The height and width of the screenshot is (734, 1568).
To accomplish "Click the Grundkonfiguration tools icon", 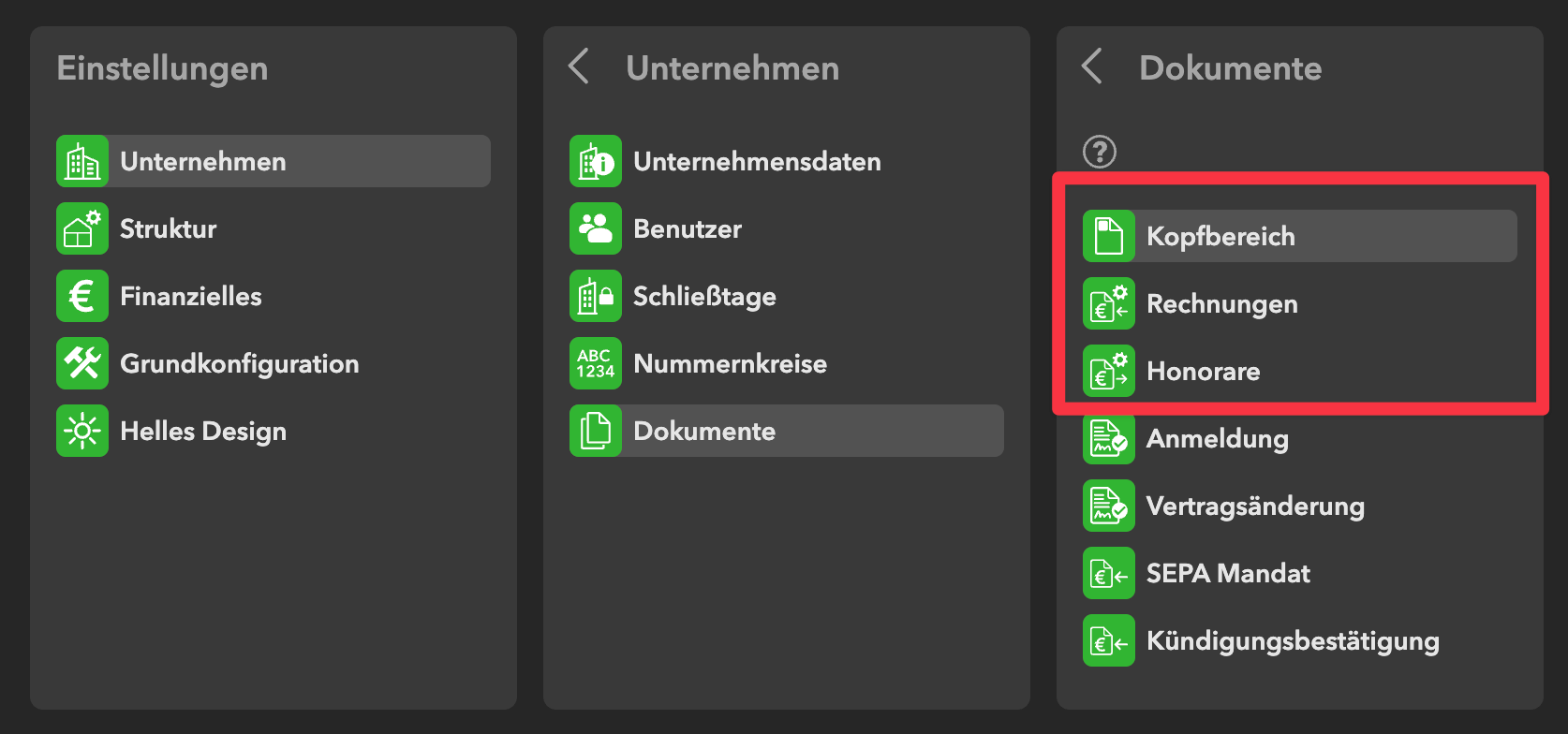I will (82, 363).
